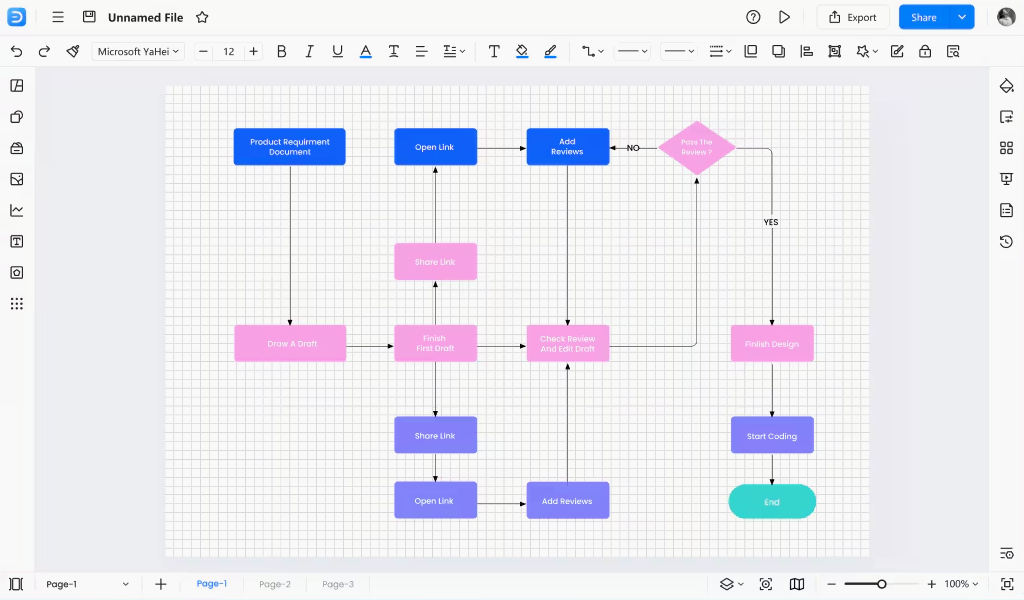Open the layers dropdown at bottom
This screenshot has width=1024, height=600.
click(x=731, y=584)
